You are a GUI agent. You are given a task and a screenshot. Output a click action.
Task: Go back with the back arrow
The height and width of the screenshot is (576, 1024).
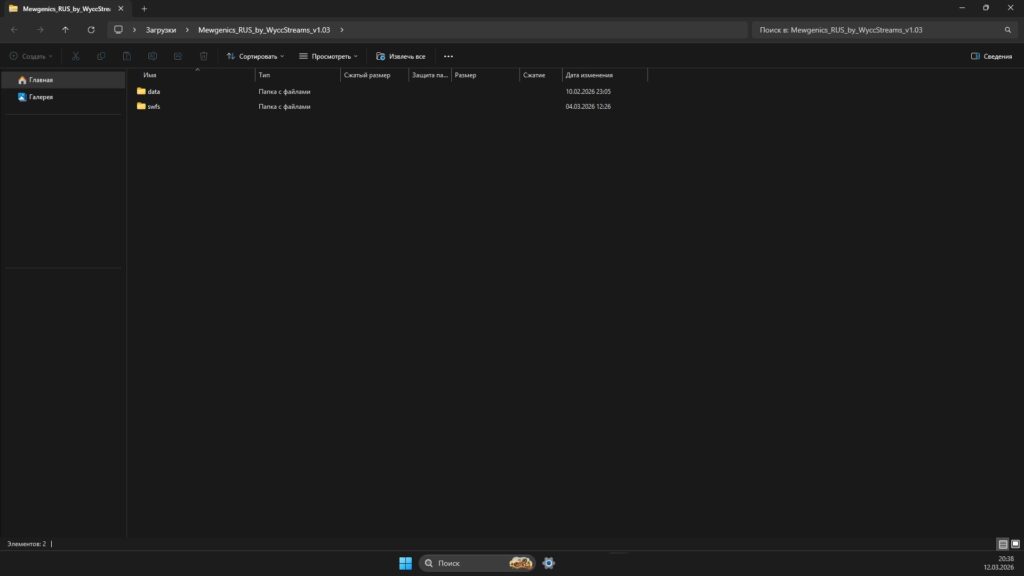point(14,30)
